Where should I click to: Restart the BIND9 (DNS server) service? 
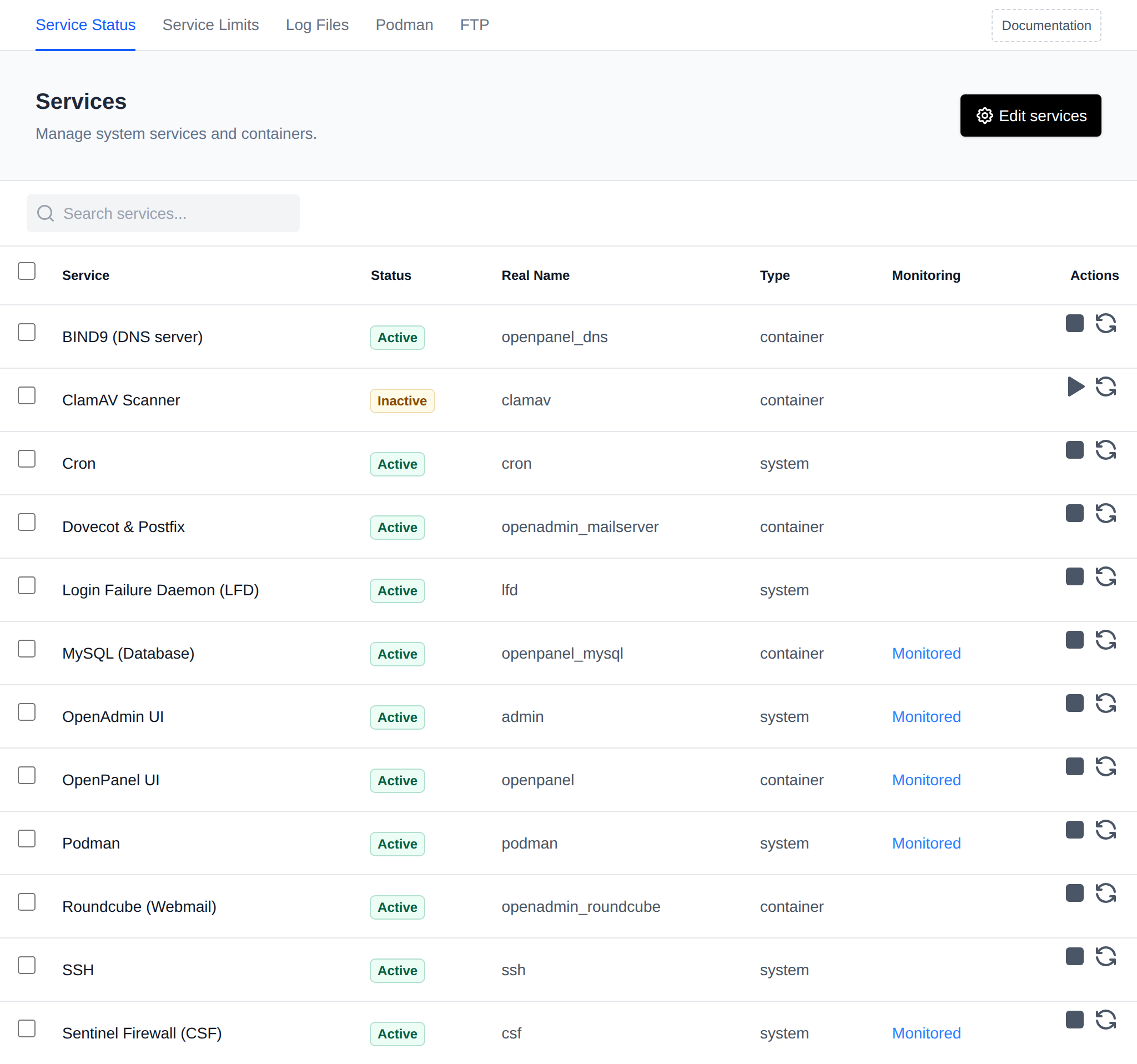1105,323
